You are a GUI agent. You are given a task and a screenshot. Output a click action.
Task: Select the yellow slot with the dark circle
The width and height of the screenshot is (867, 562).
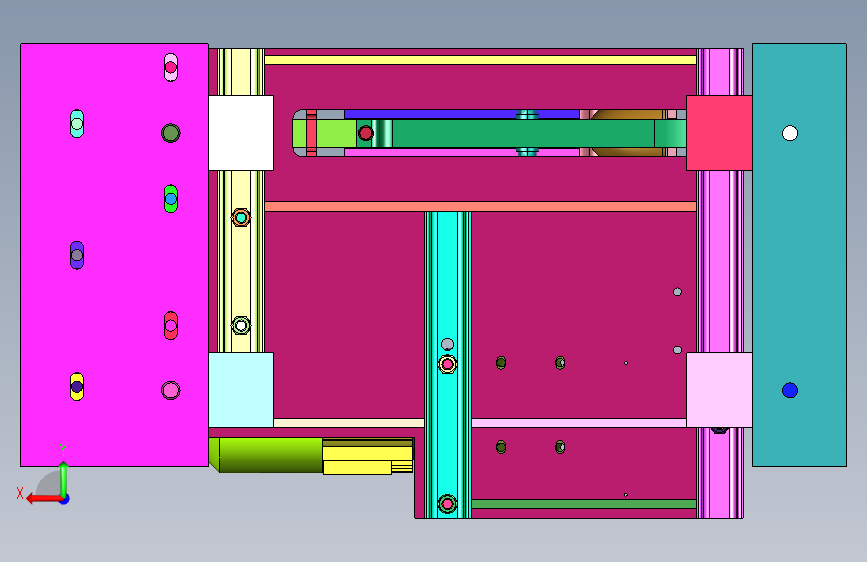tap(77, 386)
